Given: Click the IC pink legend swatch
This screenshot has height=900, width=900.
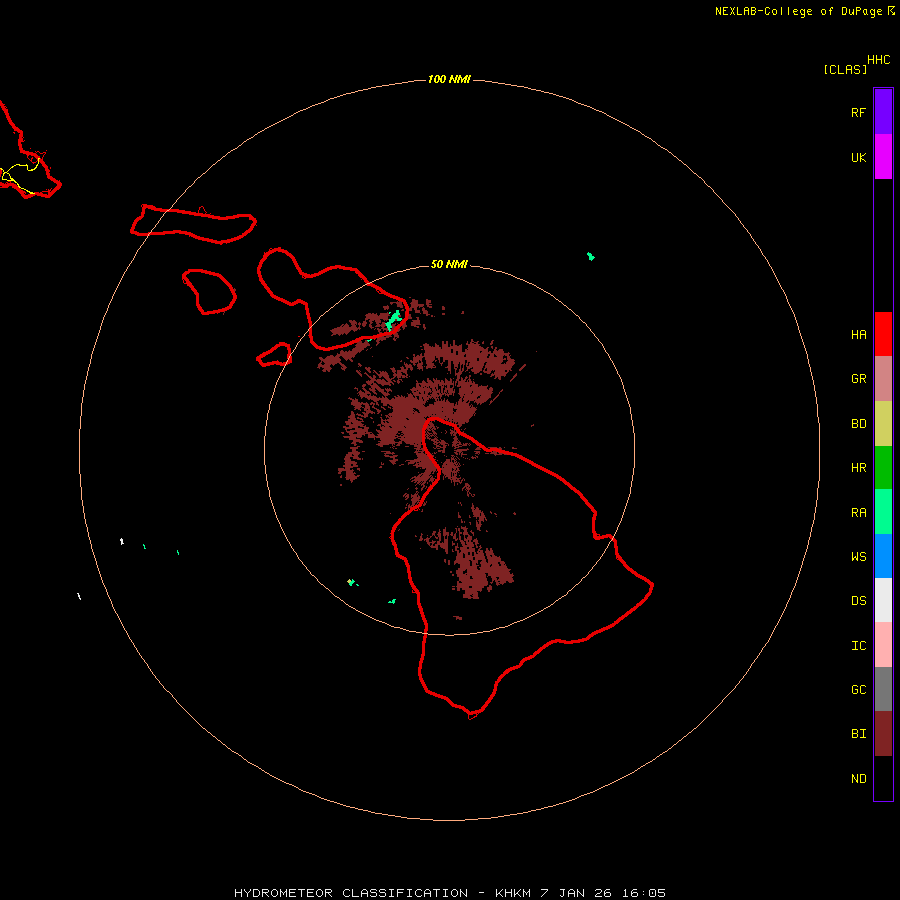Looking at the screenshot, I should 883,645.
